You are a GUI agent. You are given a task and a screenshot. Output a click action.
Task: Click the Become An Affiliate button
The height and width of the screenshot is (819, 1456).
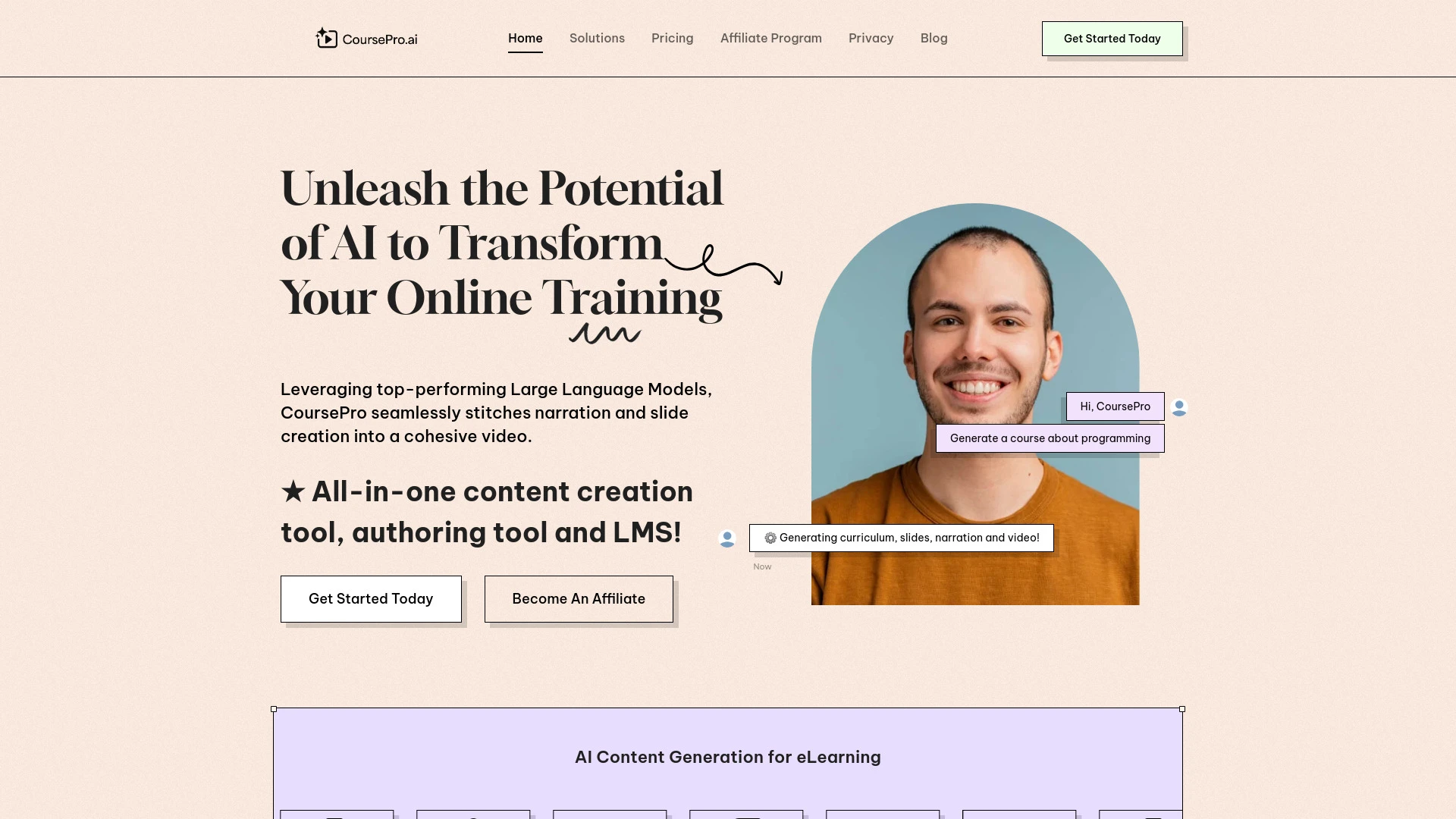tap(578, 598)
